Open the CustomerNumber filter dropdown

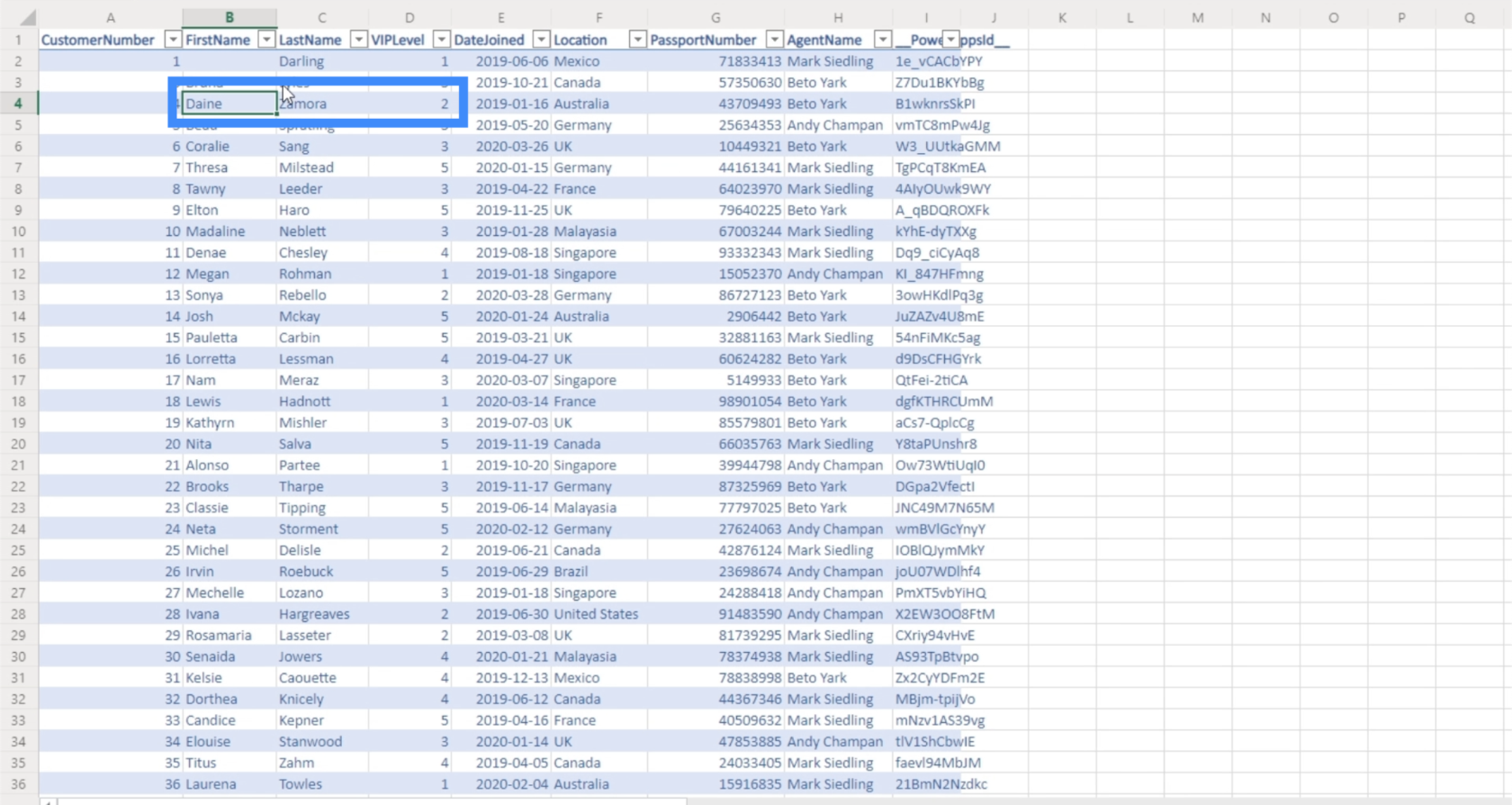[x=173, y=40]
